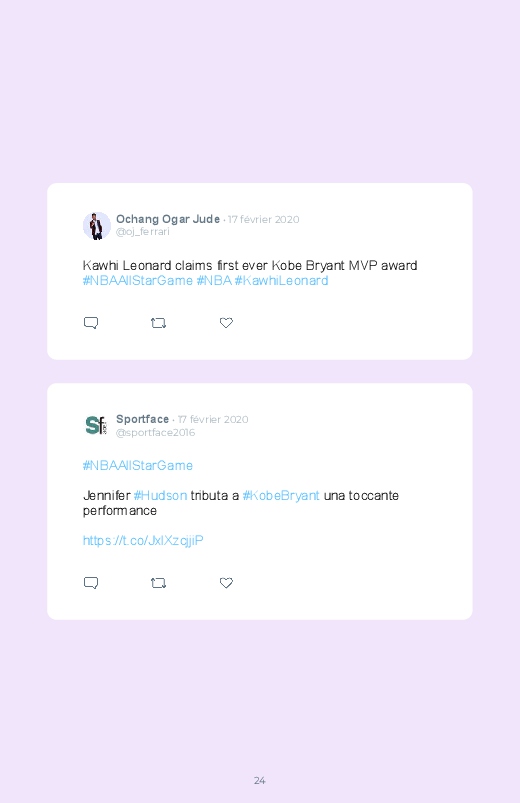
Task: Retweet the Sportface Jennifer Hudson tweet
Action: point(158,583)
